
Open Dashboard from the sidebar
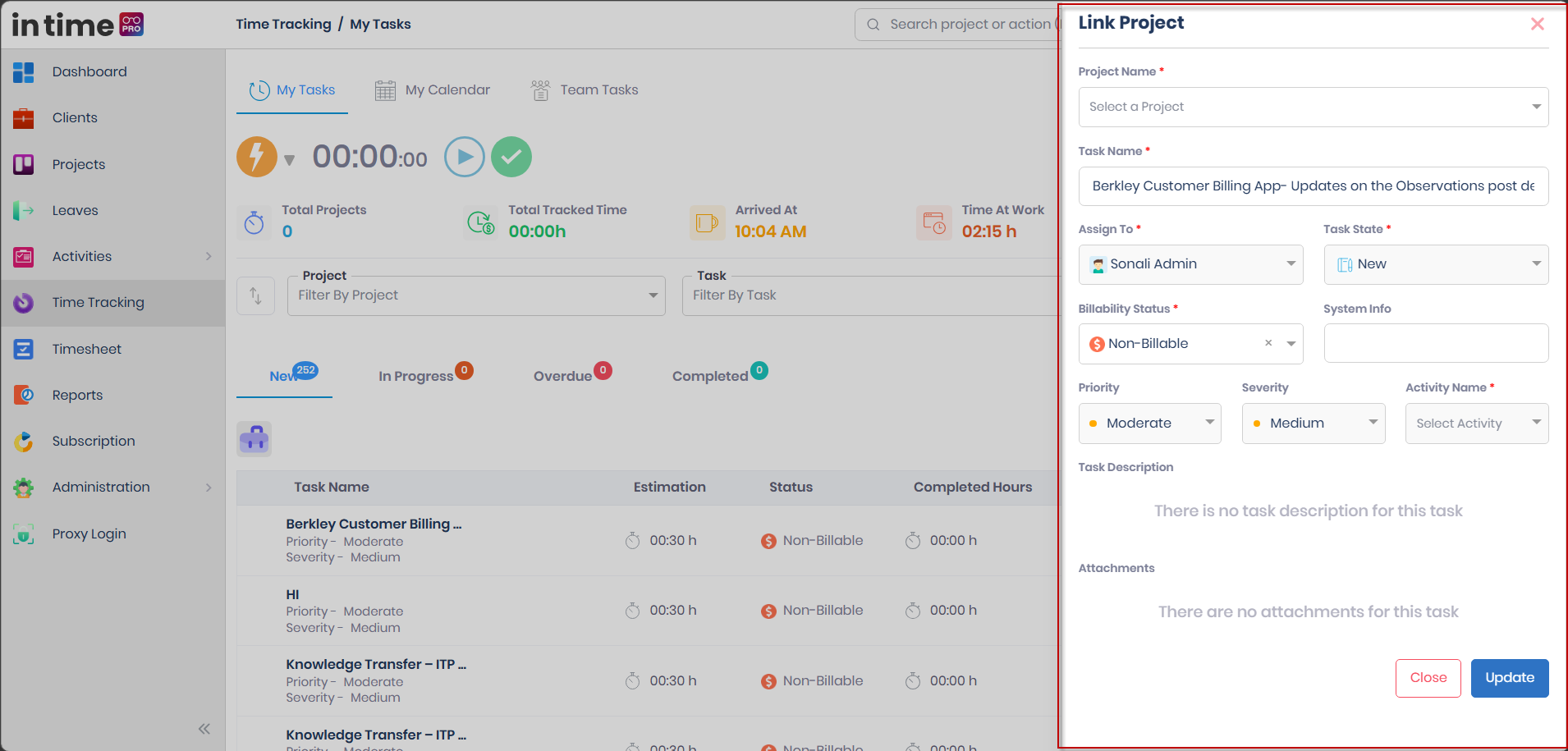click(x=89, y=71)
